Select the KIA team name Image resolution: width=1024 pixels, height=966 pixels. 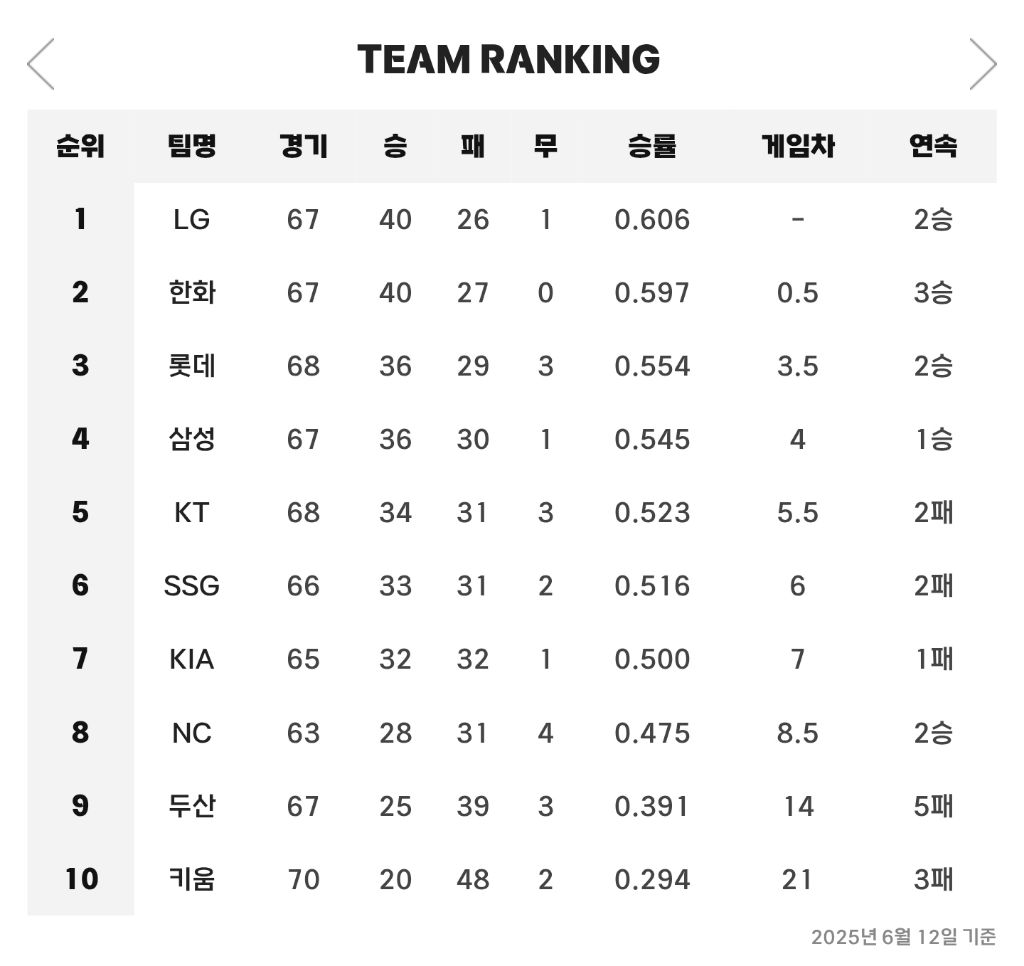point(191,659)
